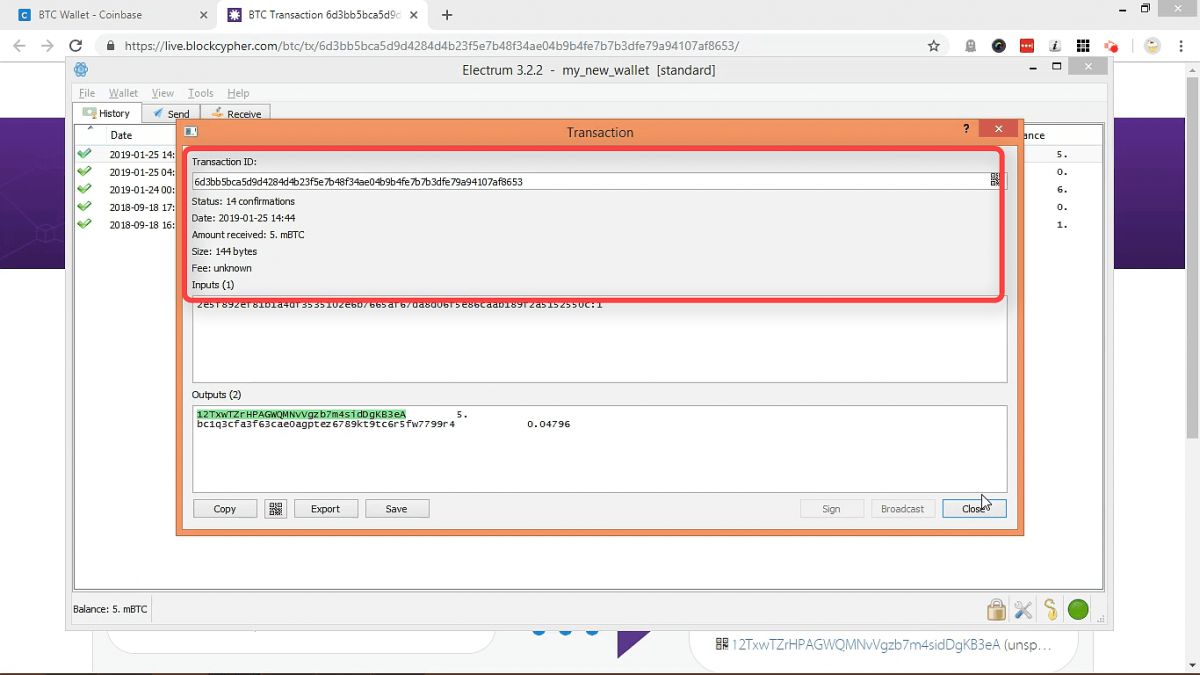The width and height of the screenshot is (1200, 675).
Task: Click the Export button
Action: coord(326,509)
